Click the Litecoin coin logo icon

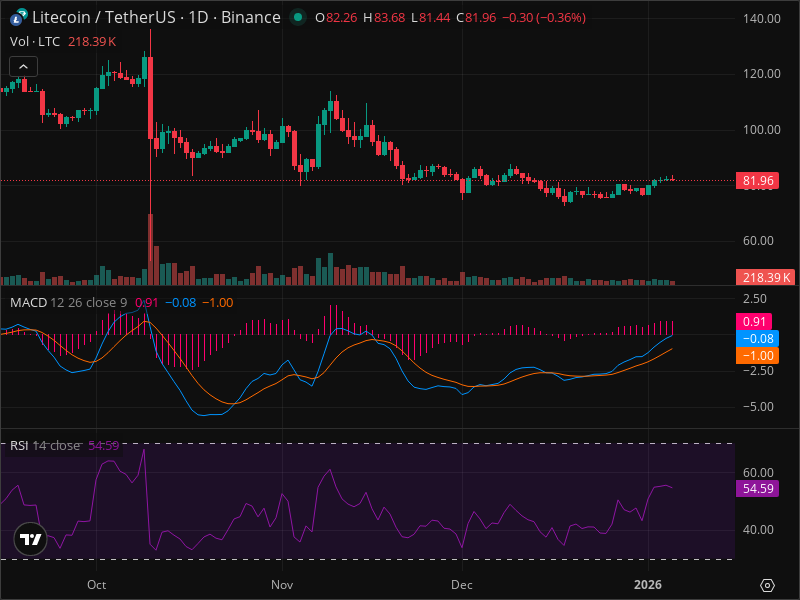18,18
